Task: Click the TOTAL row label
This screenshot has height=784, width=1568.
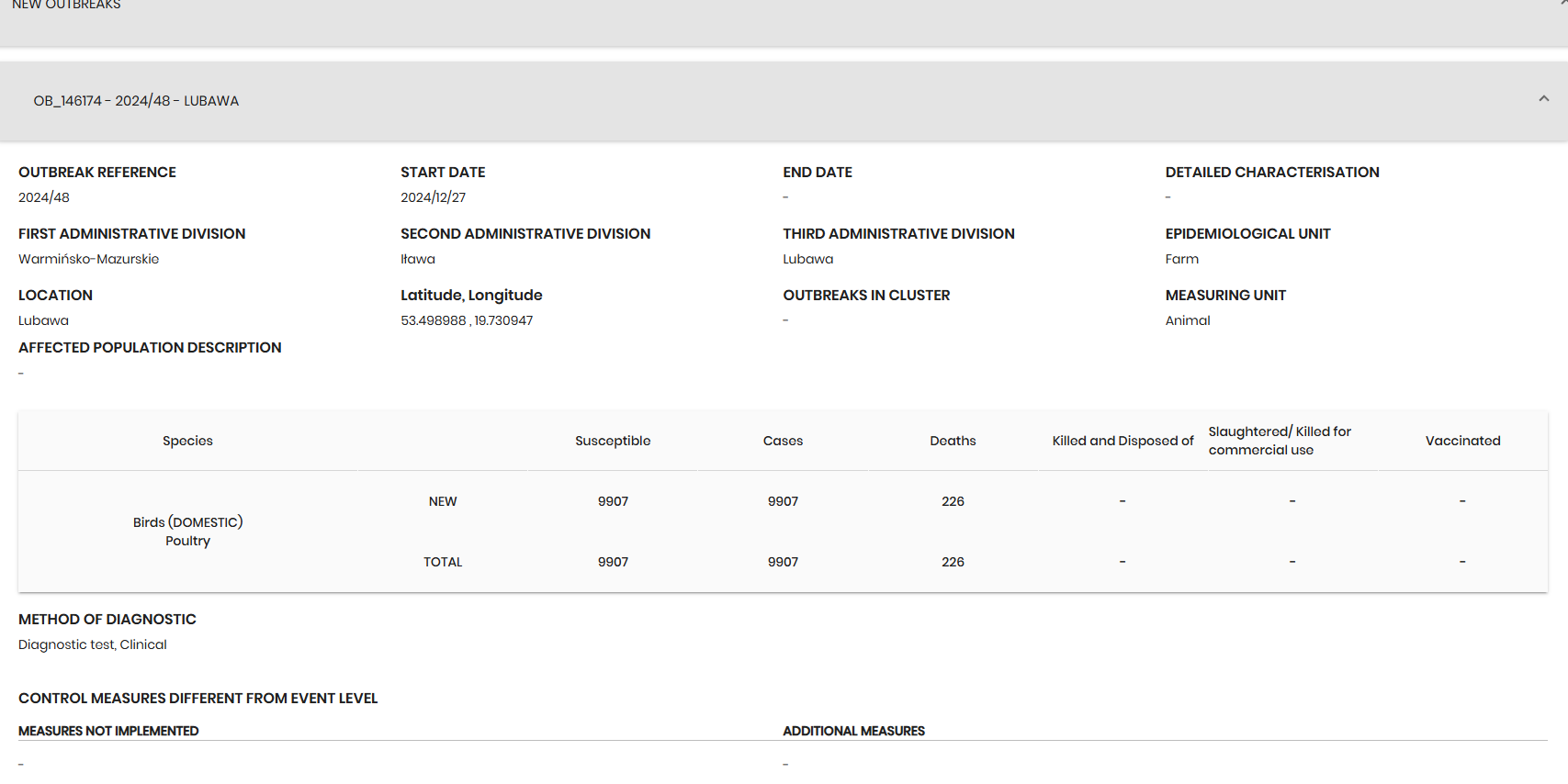Action: click(x=443, y=562)
